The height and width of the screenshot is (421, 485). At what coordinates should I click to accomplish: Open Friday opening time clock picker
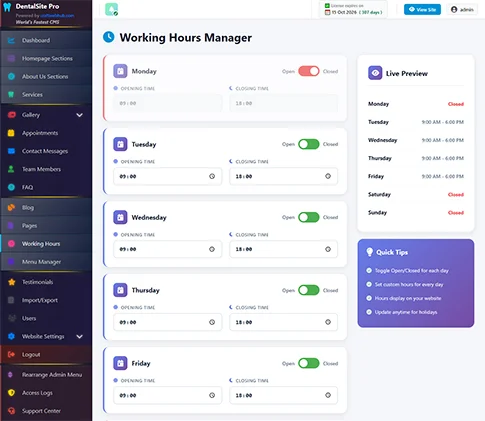212,395
